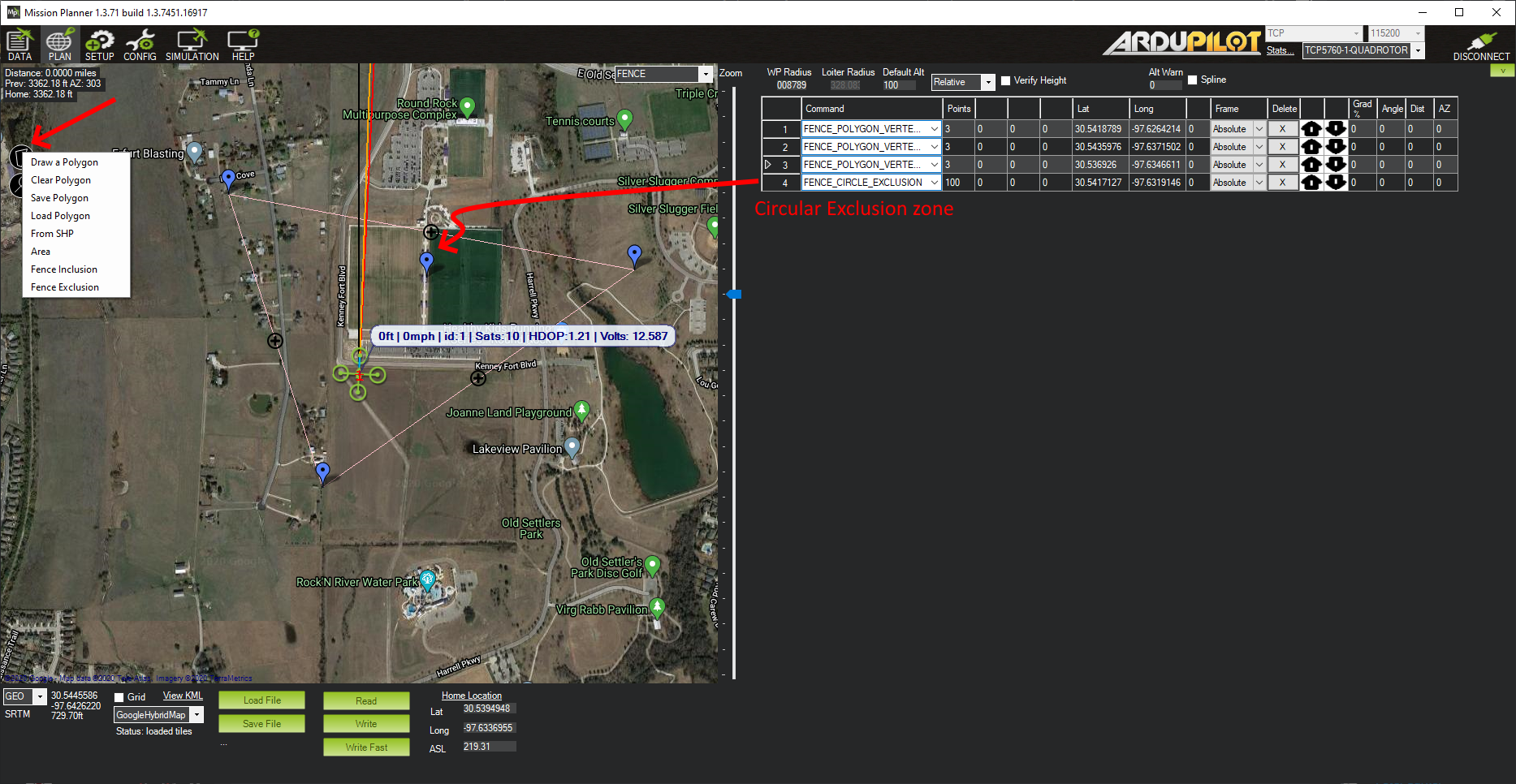
Task: Move the FENCE_CIRCLE_EXCLUSION row down
Action: pos(1337,182)
